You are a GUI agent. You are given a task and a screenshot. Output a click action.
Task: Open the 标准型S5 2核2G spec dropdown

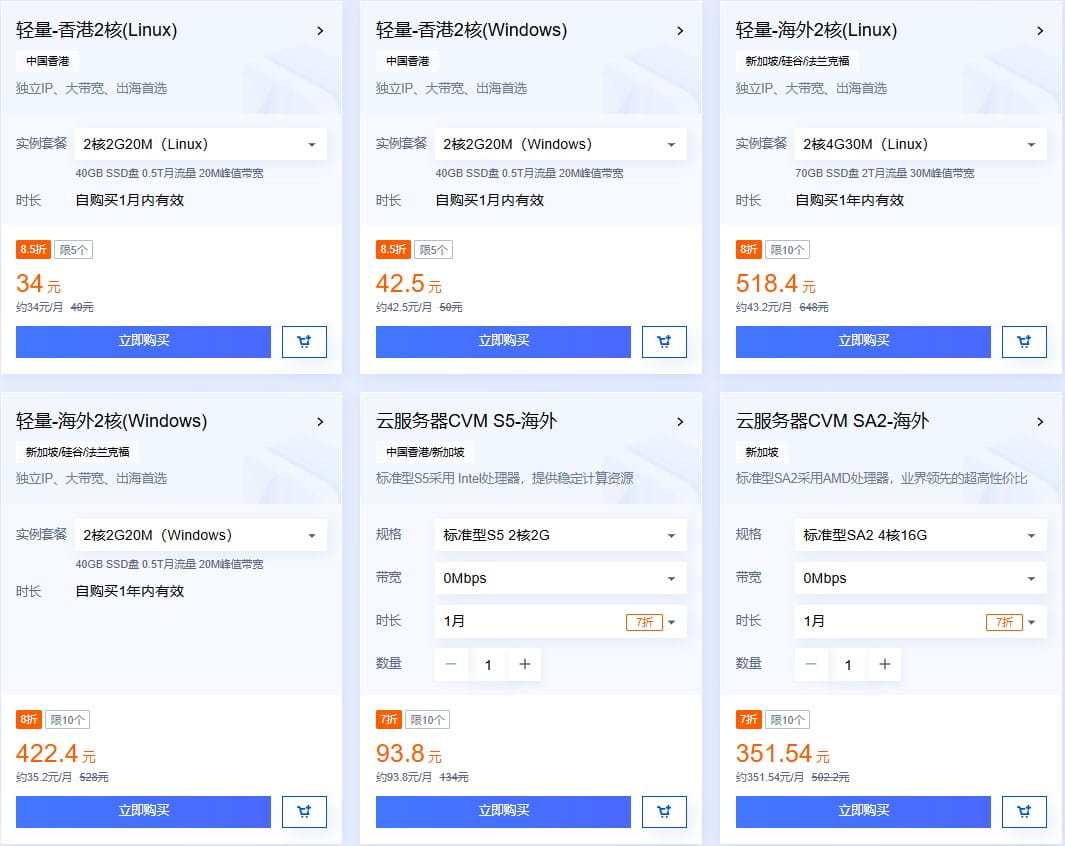(560, 535)
